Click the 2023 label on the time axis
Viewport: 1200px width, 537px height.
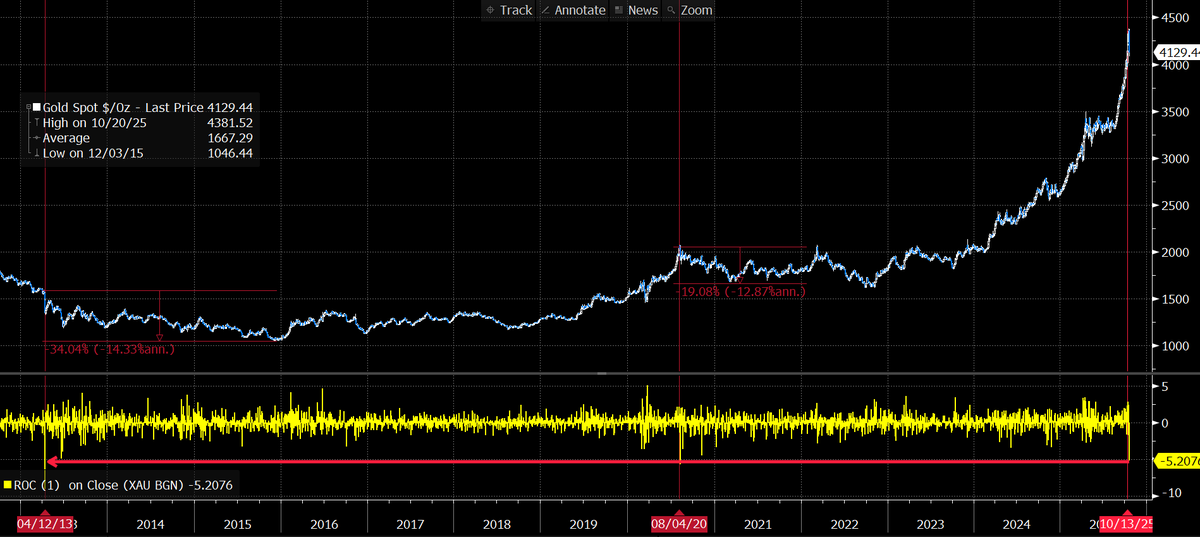click(x=930, y=524)
